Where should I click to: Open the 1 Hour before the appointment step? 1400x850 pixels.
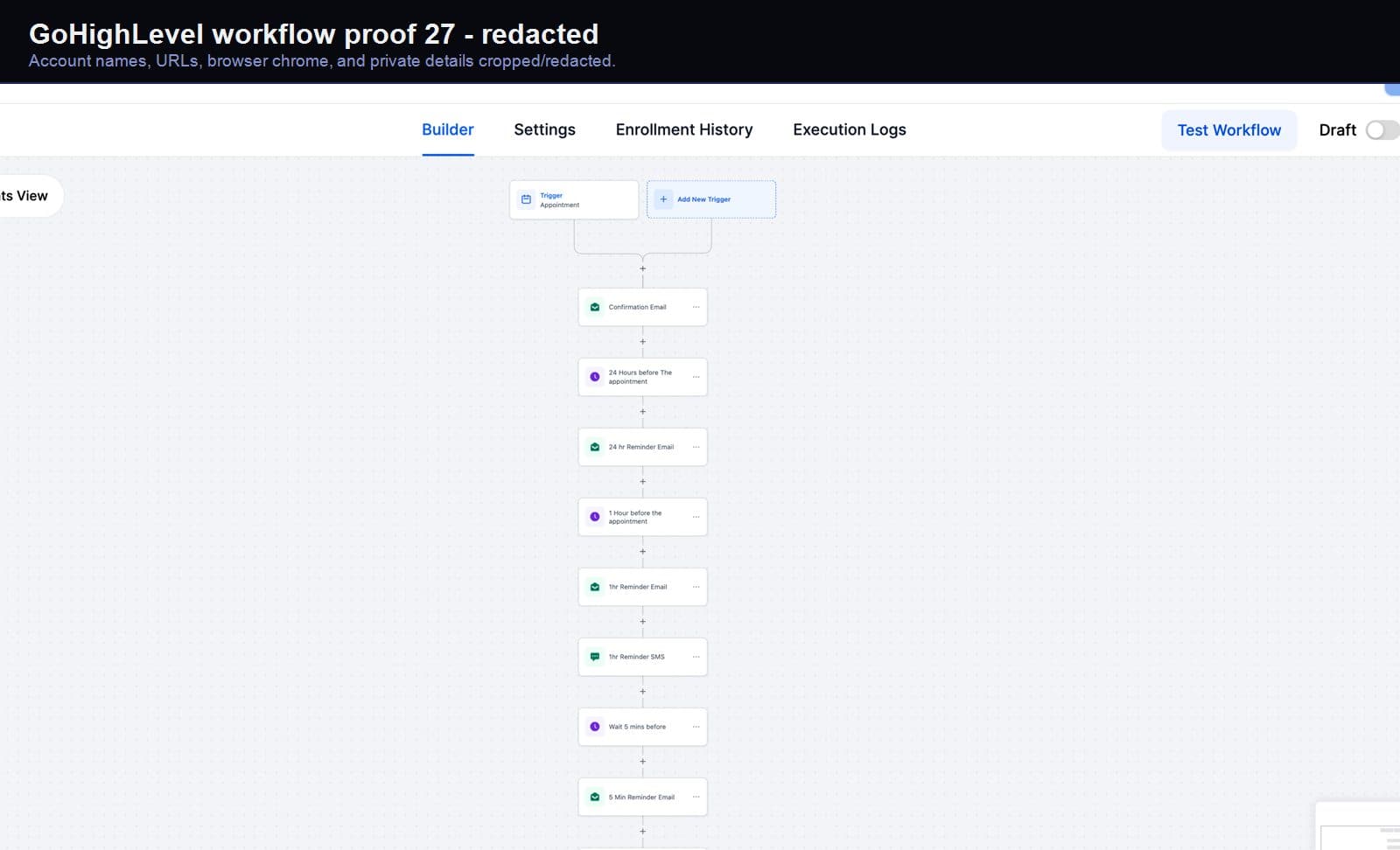643,517
